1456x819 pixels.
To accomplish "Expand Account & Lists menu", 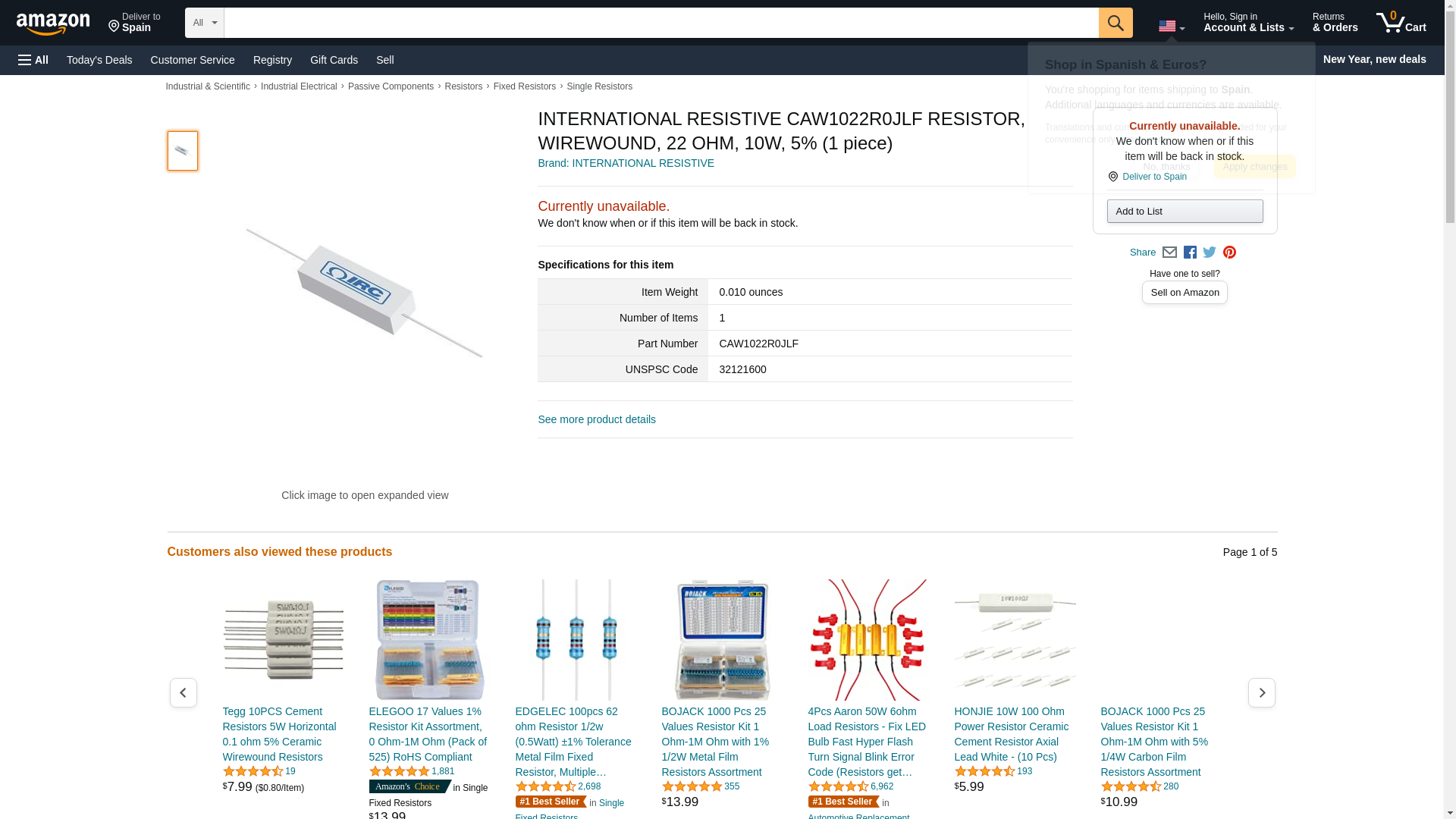I will tap(1248, 23).
